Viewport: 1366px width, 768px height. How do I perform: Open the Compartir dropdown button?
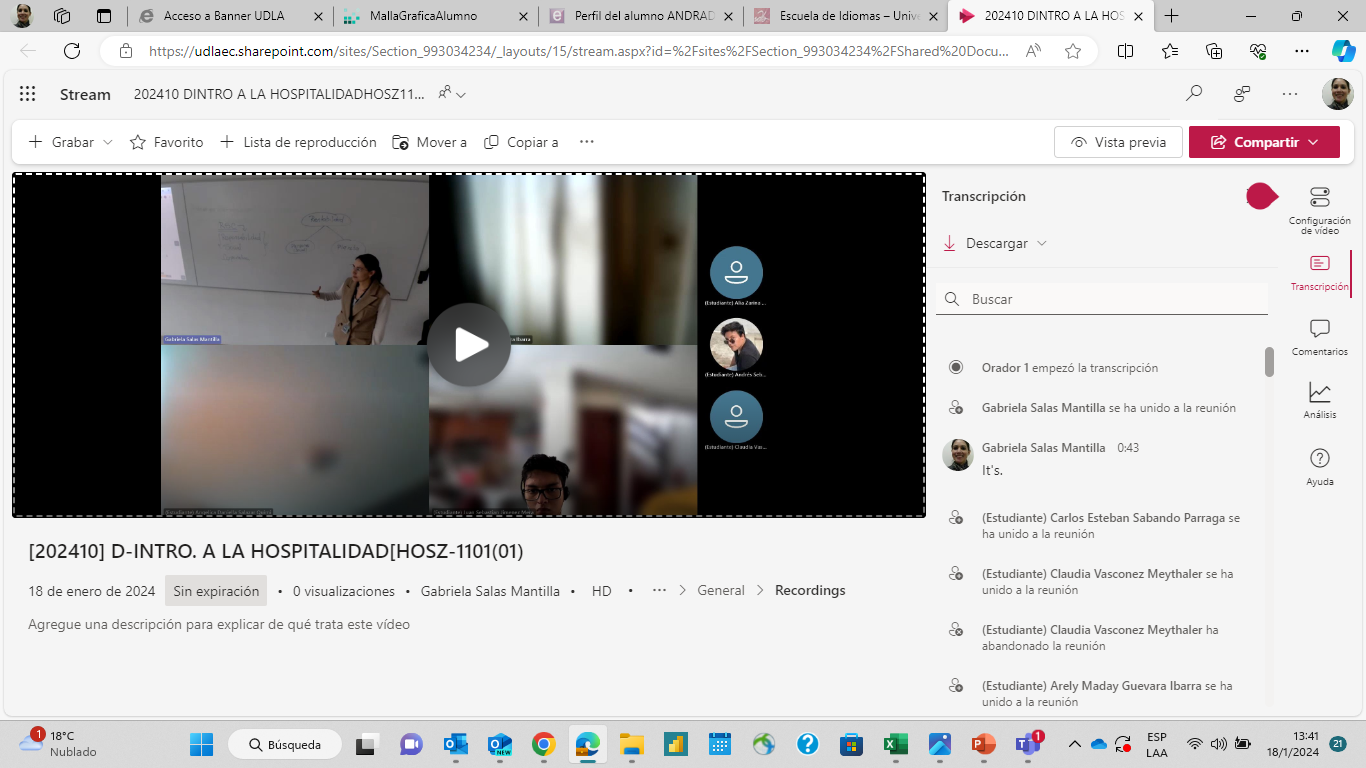(x=1264, y=143)
